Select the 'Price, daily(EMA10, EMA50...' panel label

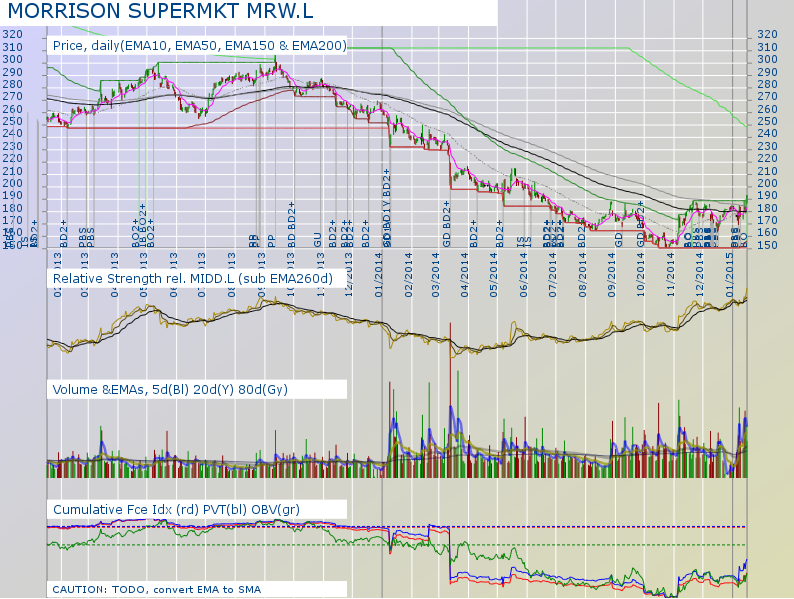click(x=200, y=46)
